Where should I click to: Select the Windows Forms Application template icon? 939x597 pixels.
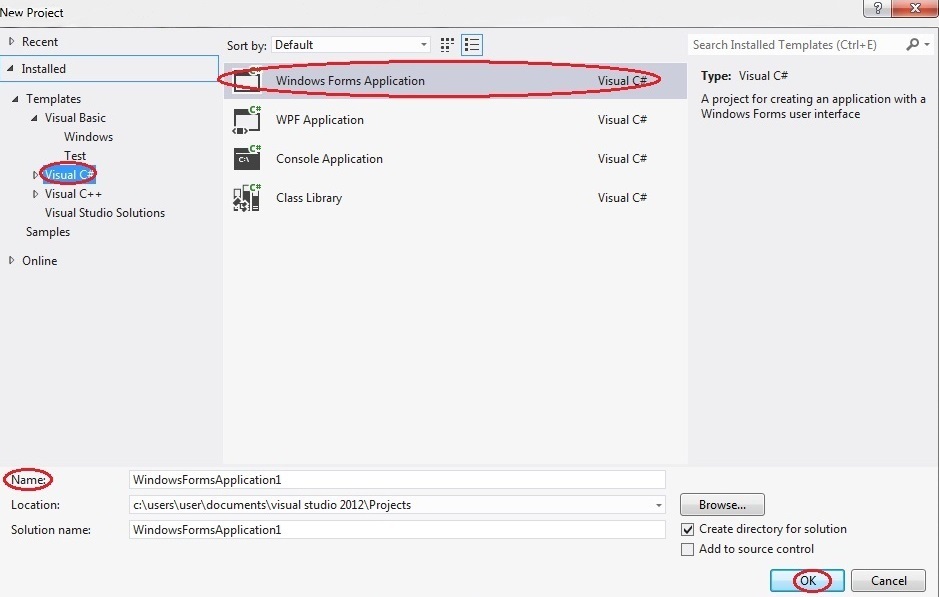click(246, 81)
